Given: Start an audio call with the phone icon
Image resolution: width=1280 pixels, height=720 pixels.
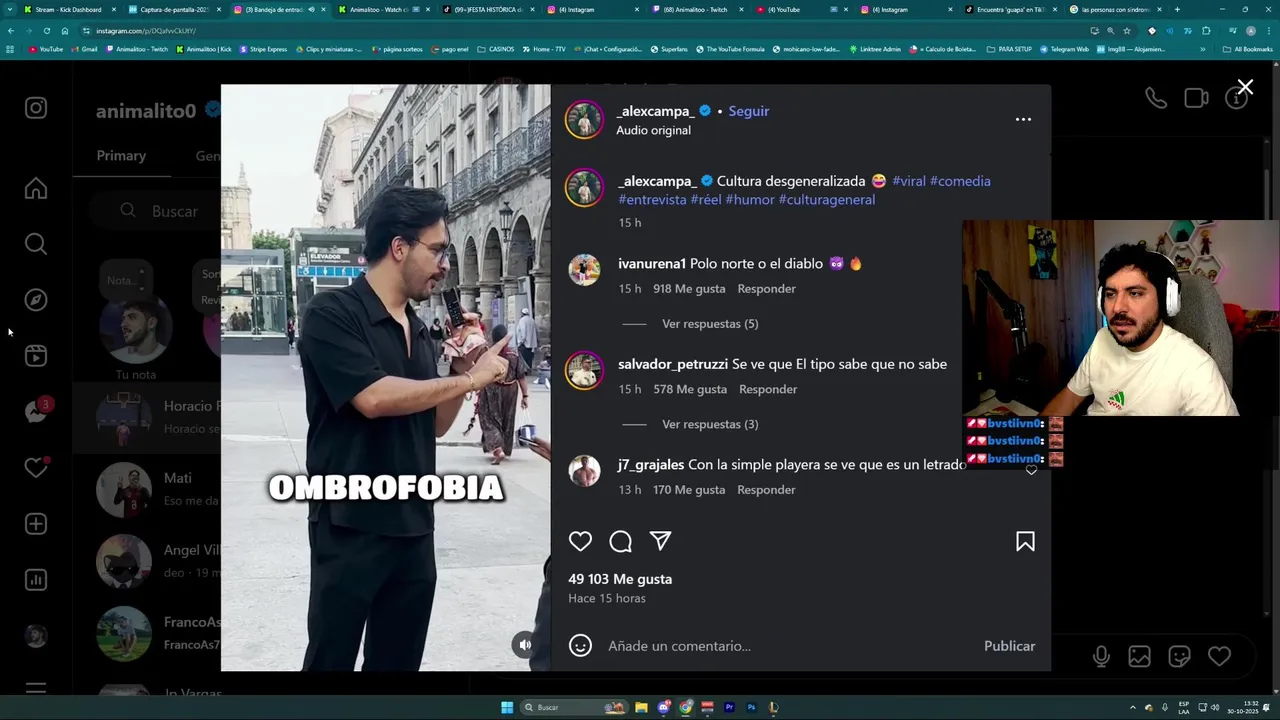Looking at the screenshot, I should point(1156,98).
